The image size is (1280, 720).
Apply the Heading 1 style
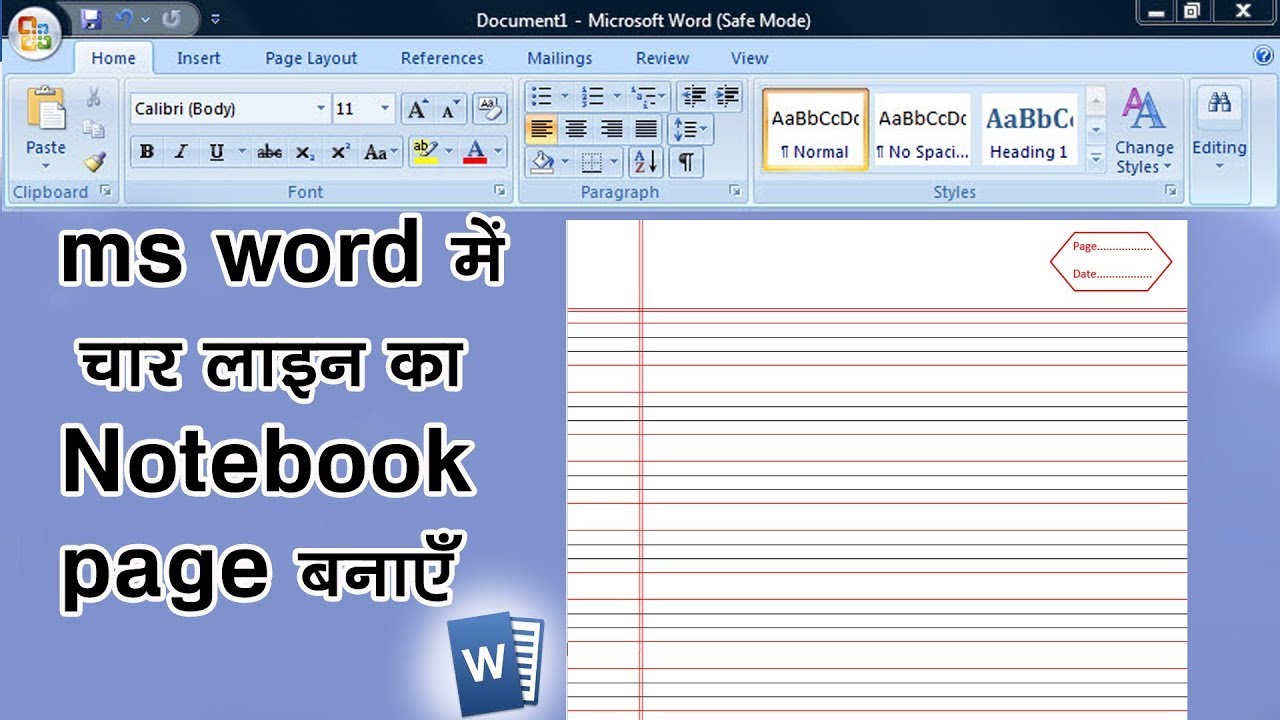[1029, 130]
